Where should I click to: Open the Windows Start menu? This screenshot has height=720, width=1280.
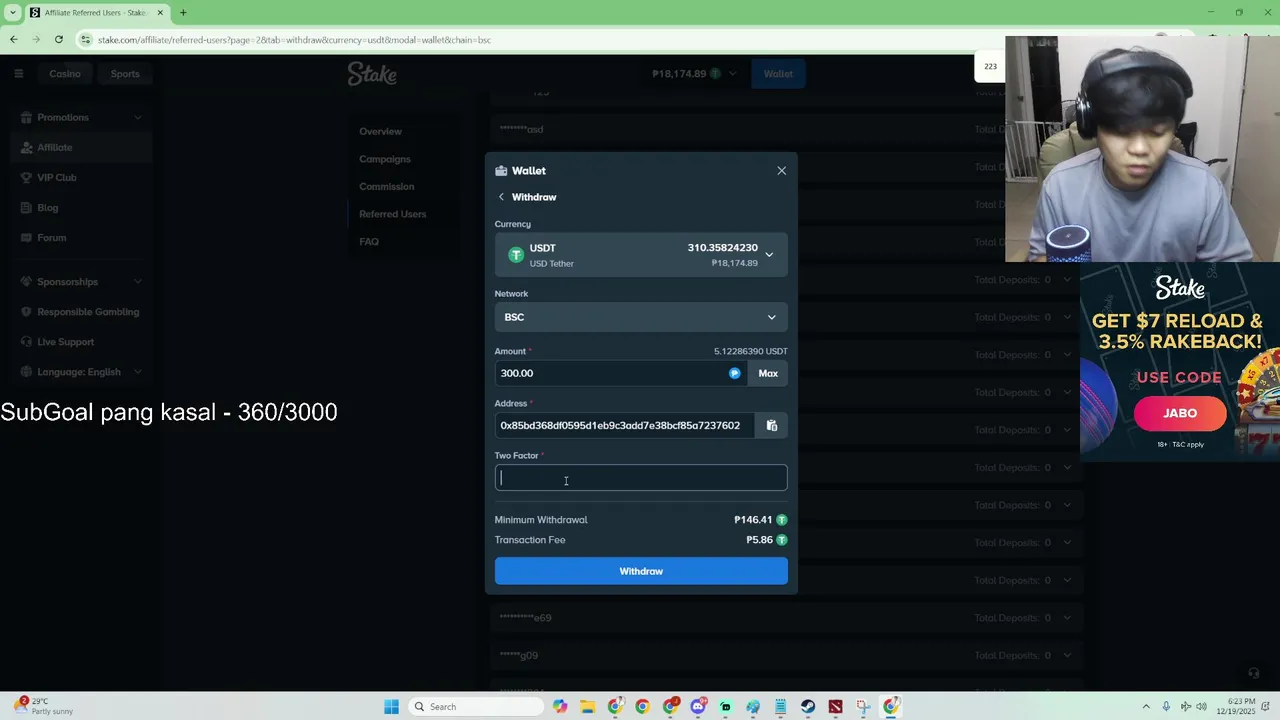391,706
